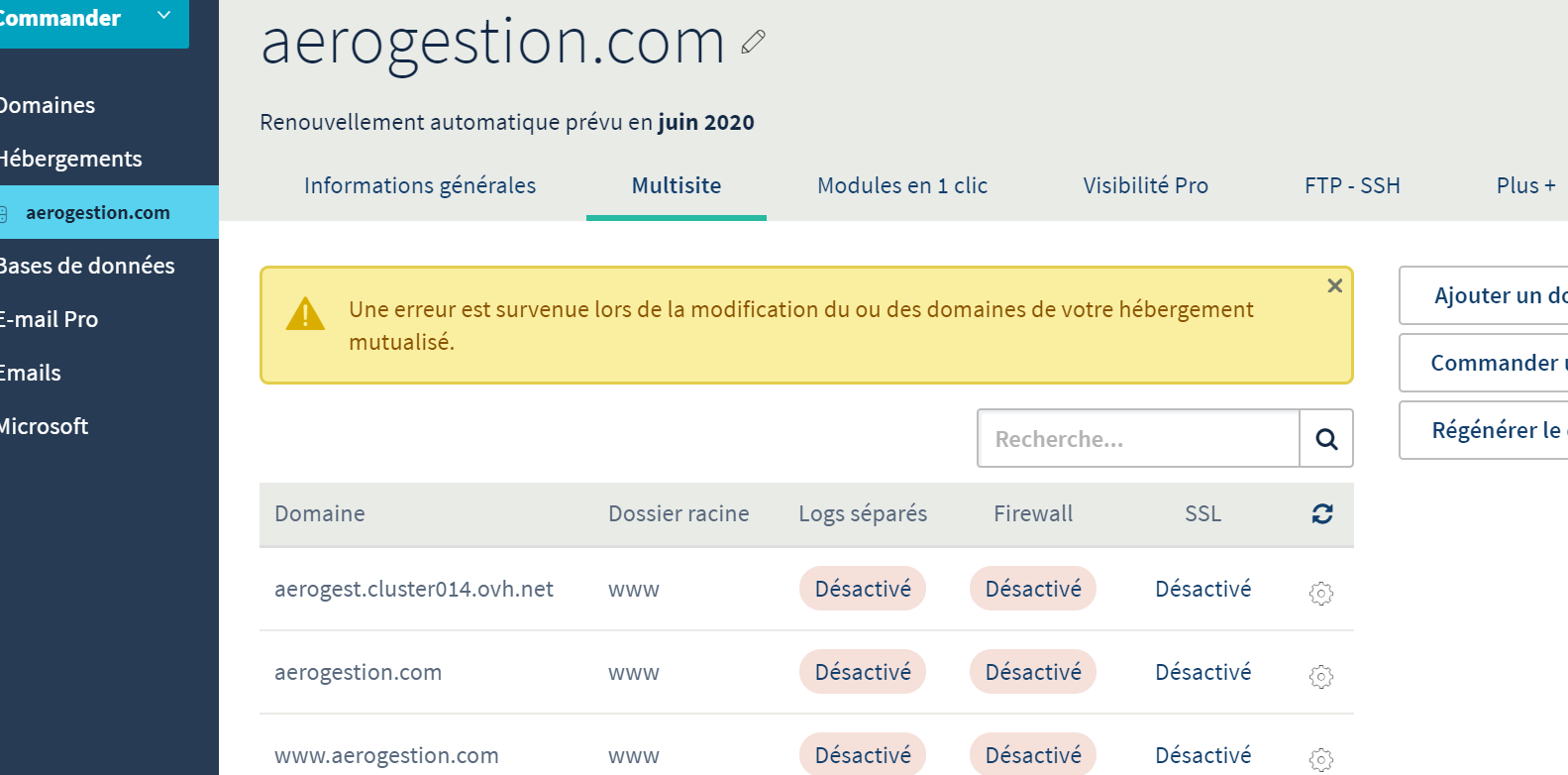Select aerogestion.com in the sidebar
The height and width of the screenshot is (775, 1568).
click(x=97, y=212)
